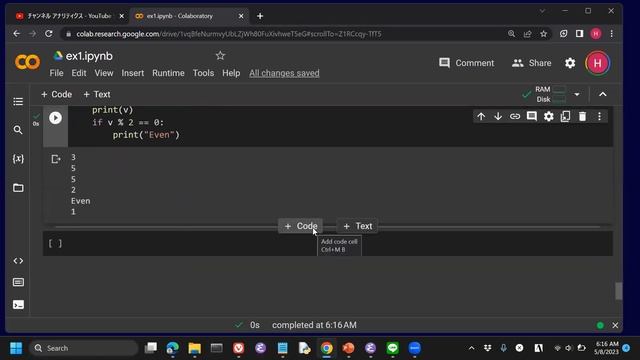Bookmark this page star icon

[x=543, y=34]
